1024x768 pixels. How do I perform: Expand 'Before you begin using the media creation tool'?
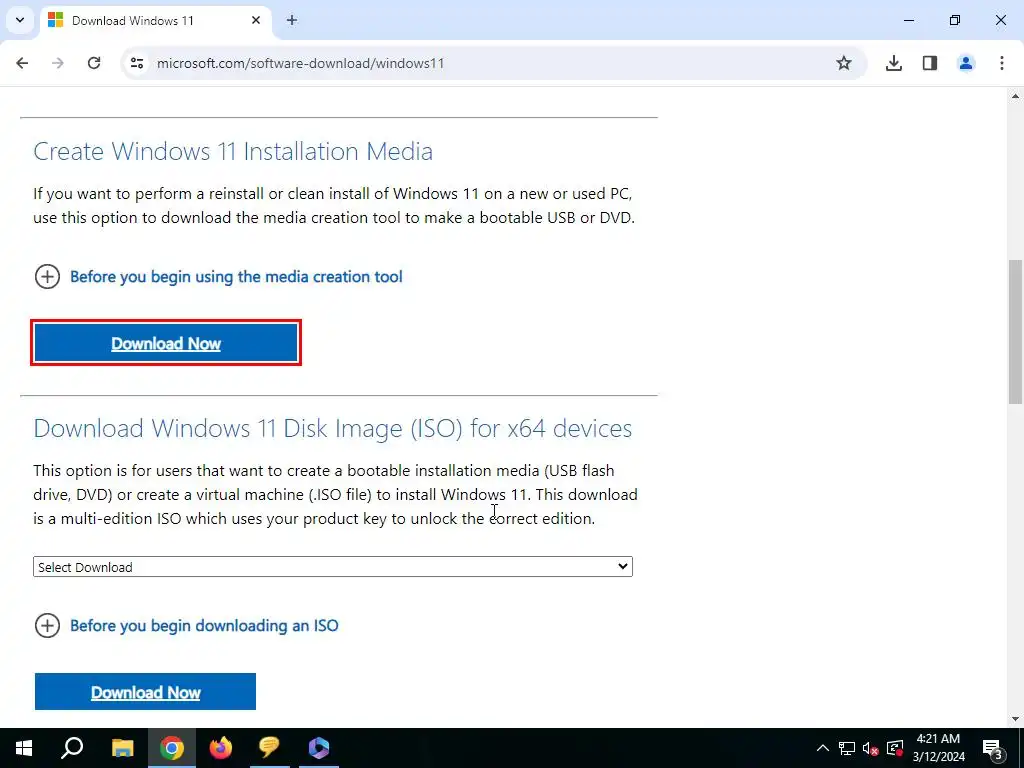[x=218, y=277]
